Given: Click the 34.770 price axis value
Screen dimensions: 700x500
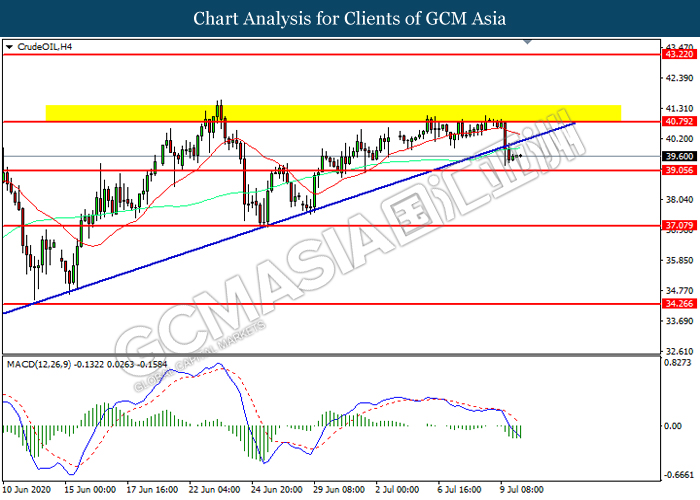Looking at the screenshot, I should (x=679, y=291).
